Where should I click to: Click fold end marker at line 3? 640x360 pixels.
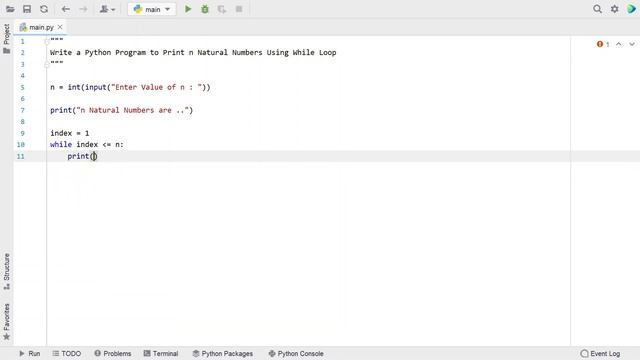[47, 64]
